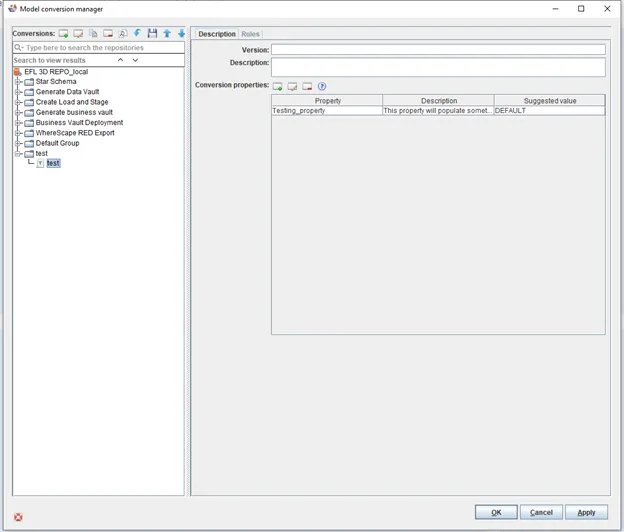624x532 pixels.
Task: Select the Star Schema tree item
Action: [x=56, y=82]
